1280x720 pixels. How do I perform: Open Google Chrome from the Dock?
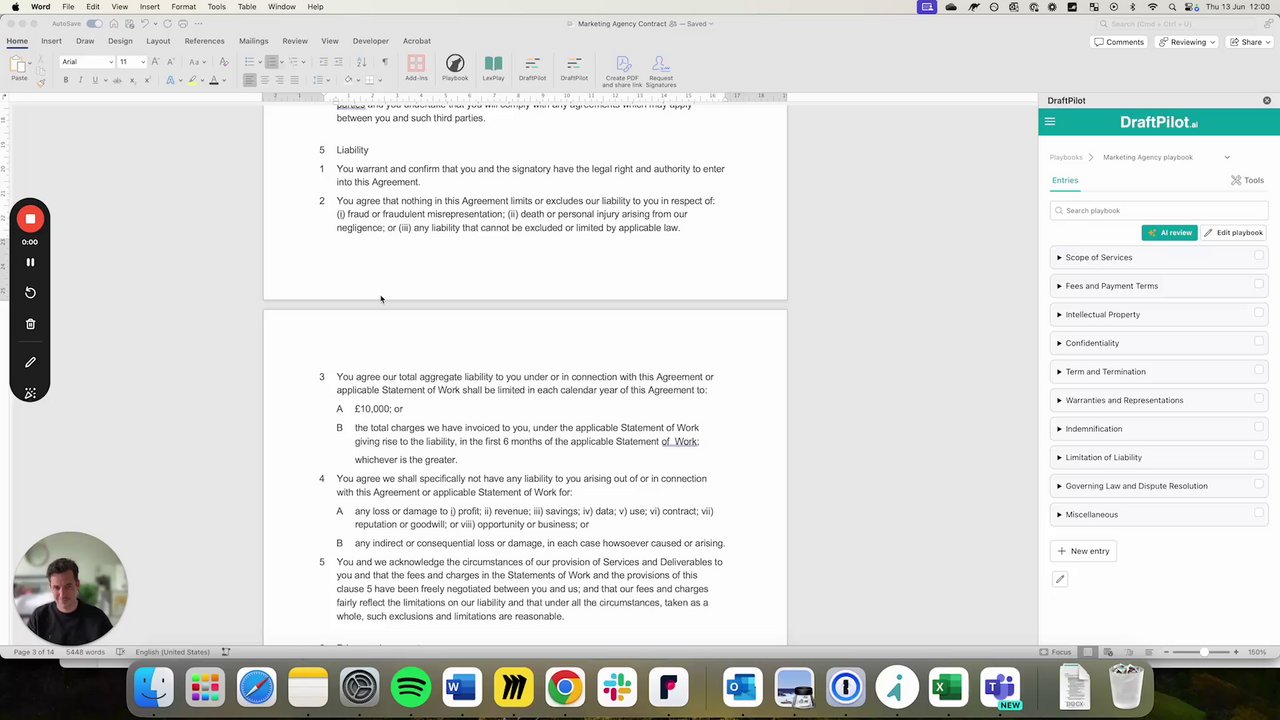coord(565,687)
